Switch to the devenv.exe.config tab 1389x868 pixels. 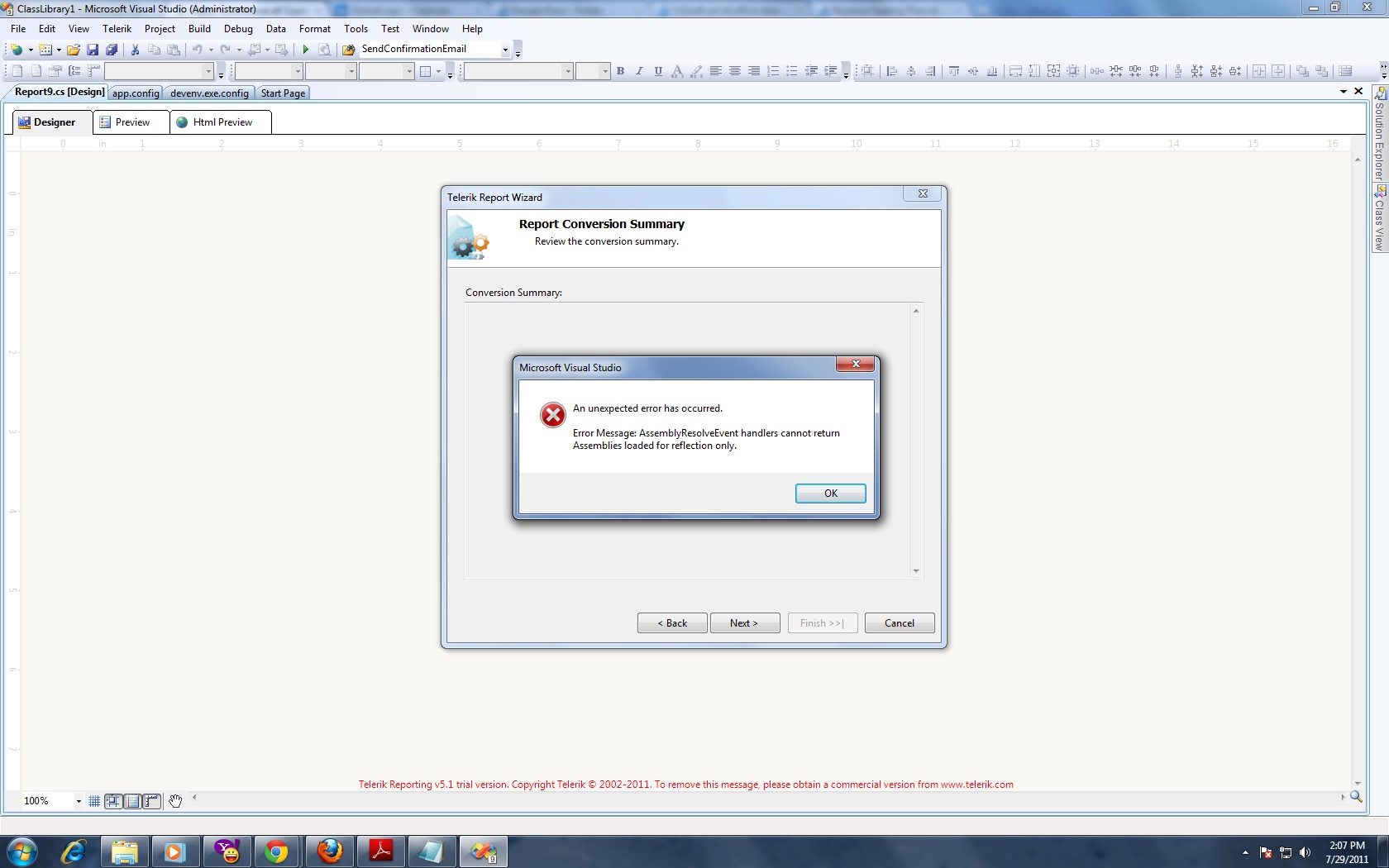(209, 93)
